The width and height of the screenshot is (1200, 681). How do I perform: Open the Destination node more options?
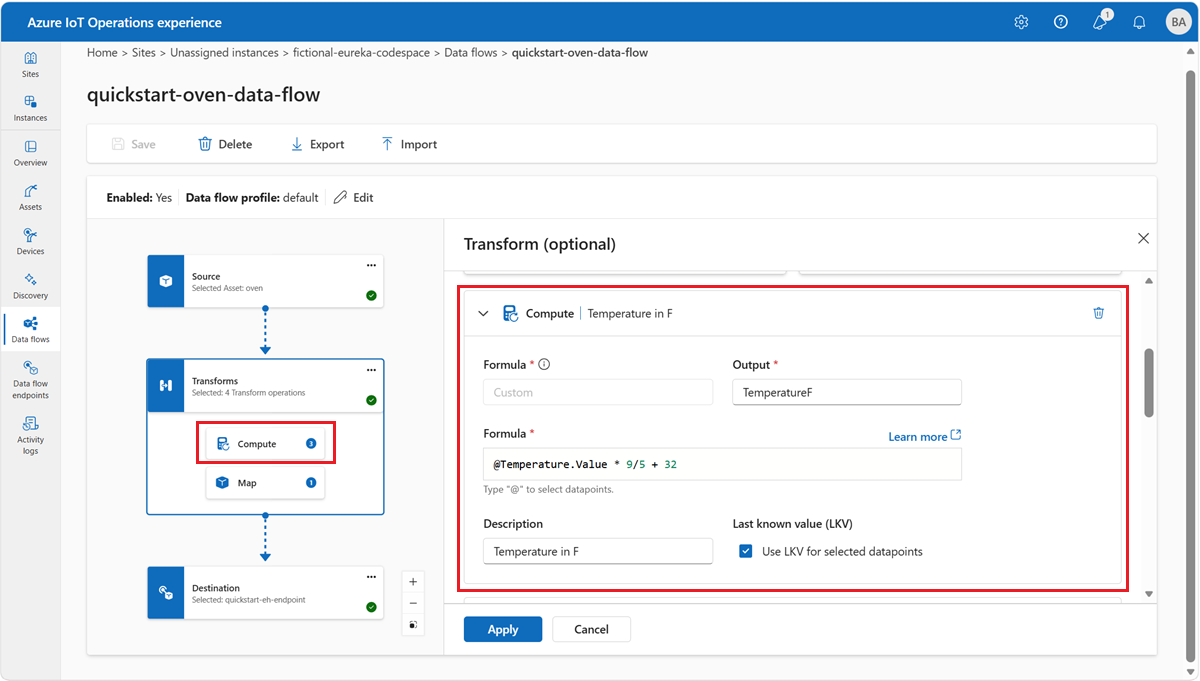[371, 577]
